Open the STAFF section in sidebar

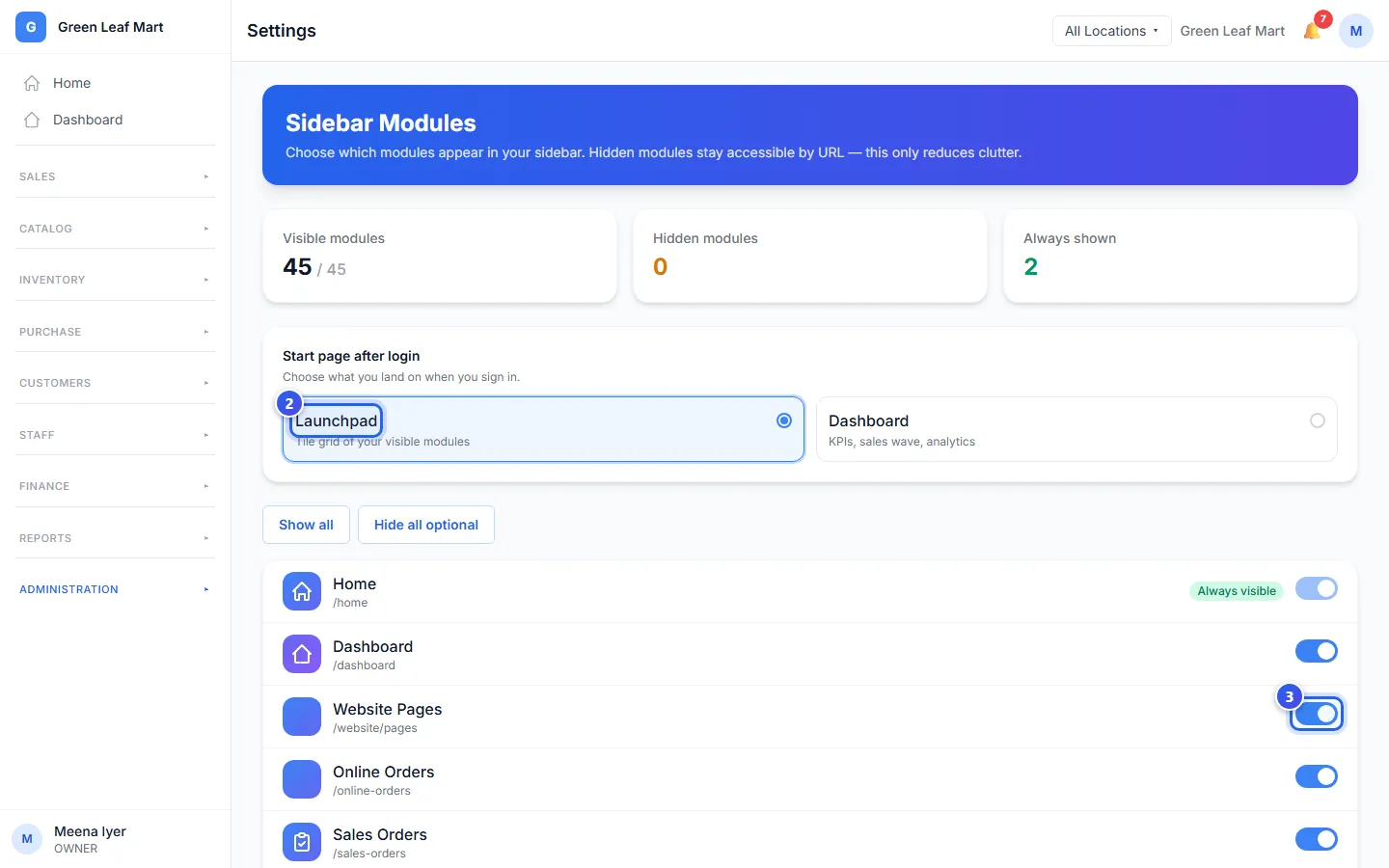coord(115,435)
